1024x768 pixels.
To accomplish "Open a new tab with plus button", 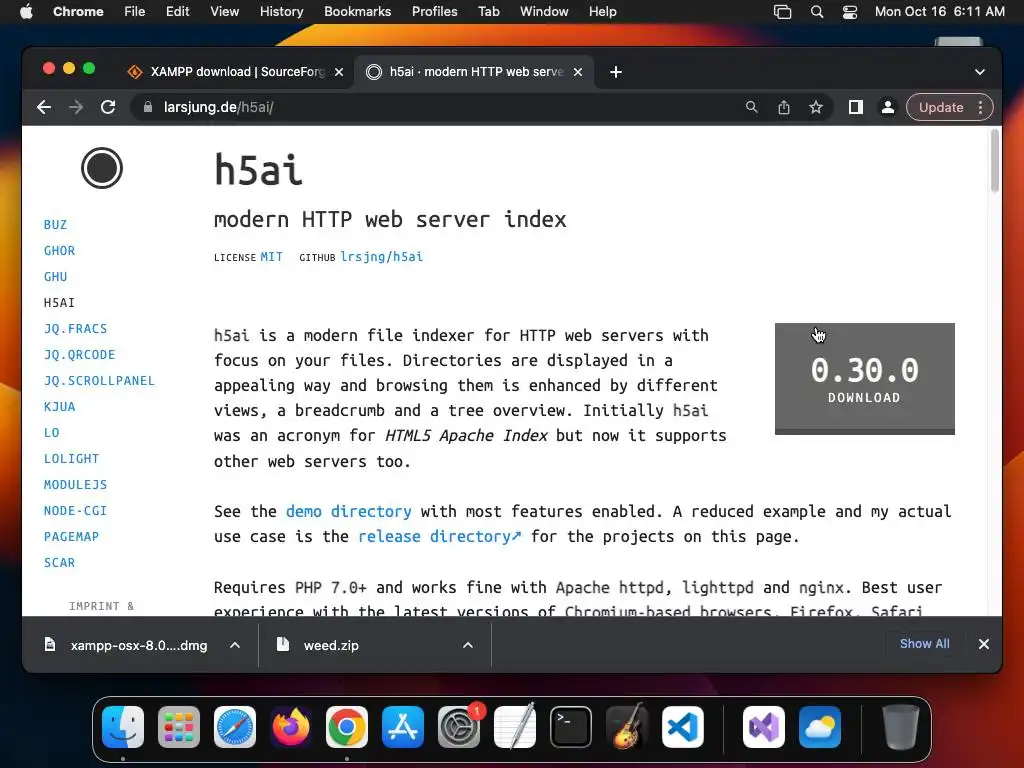I will tap(616, 72).
